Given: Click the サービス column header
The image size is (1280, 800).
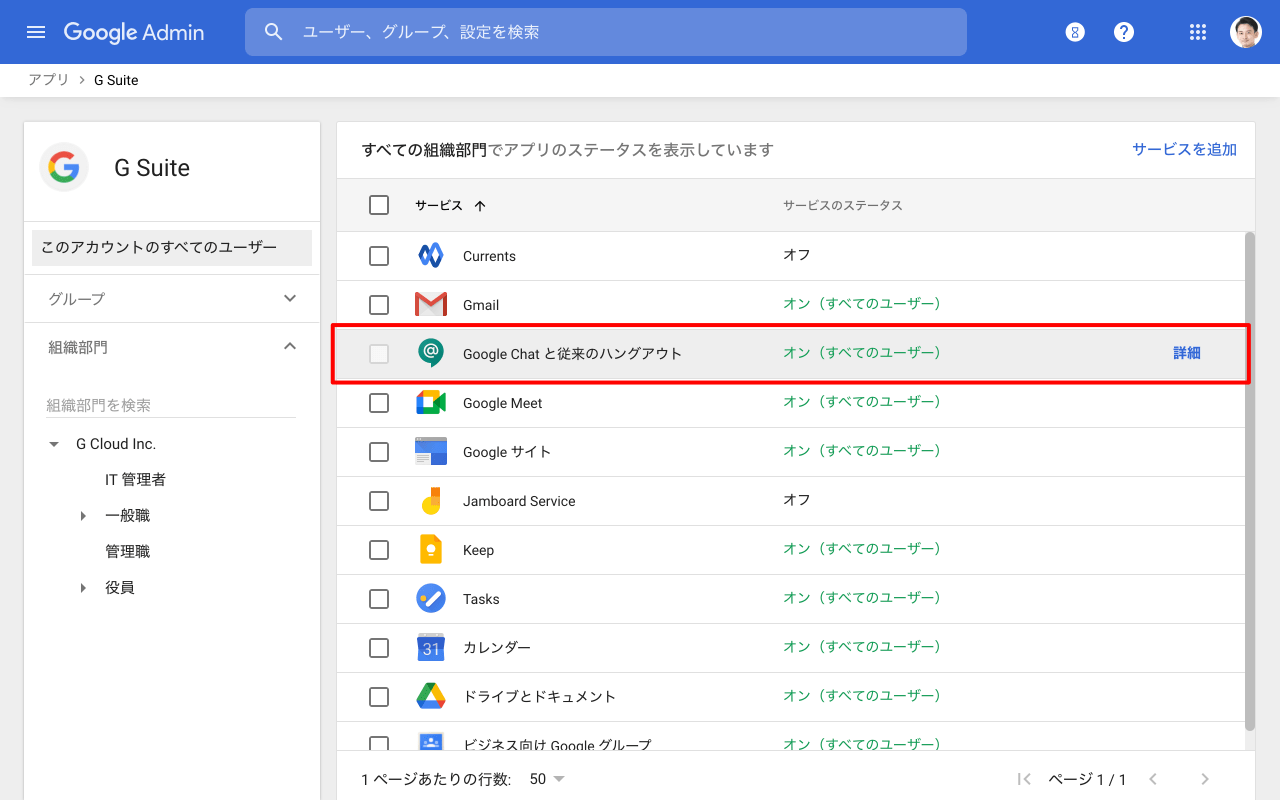Looking at the screenshot, I should point(439,205).
